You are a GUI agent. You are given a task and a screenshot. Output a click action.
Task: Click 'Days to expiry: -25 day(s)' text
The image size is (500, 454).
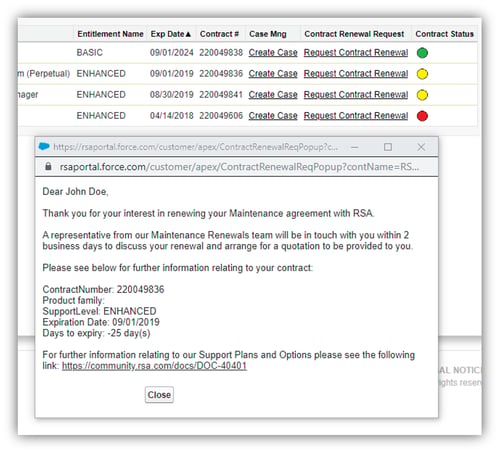point(96,333)
